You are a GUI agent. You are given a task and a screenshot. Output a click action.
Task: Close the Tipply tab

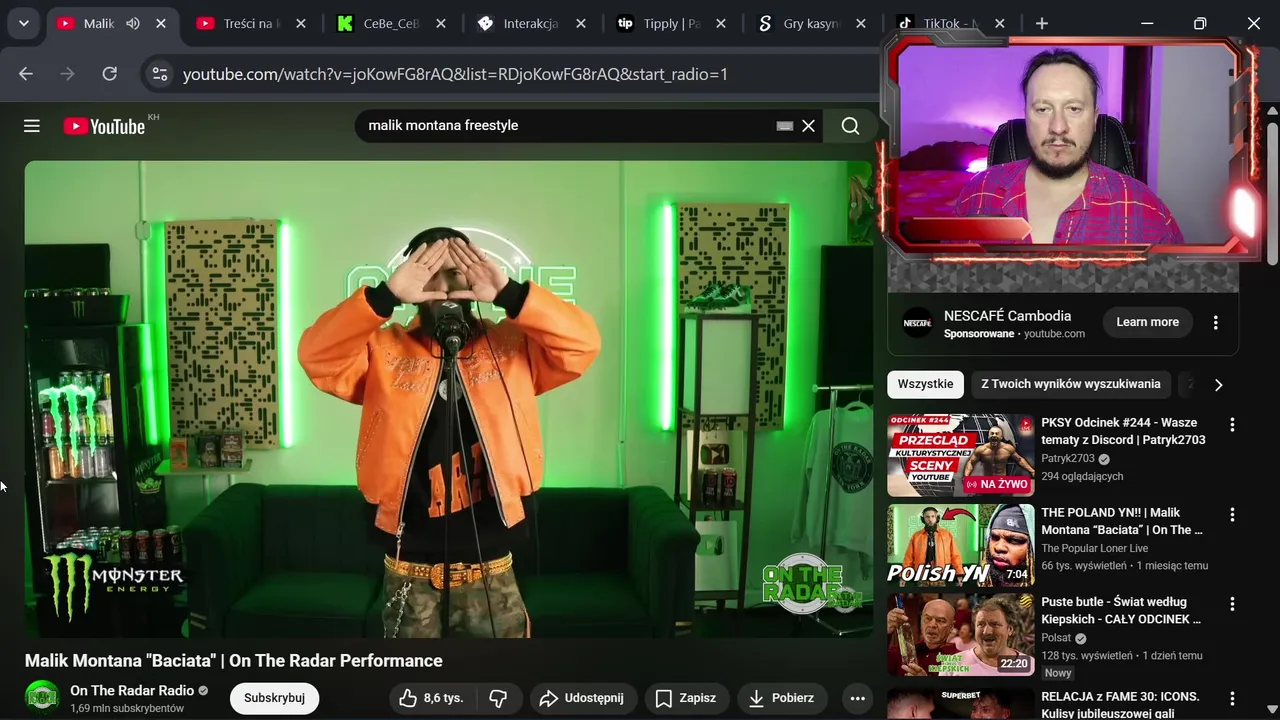[722, 23]
